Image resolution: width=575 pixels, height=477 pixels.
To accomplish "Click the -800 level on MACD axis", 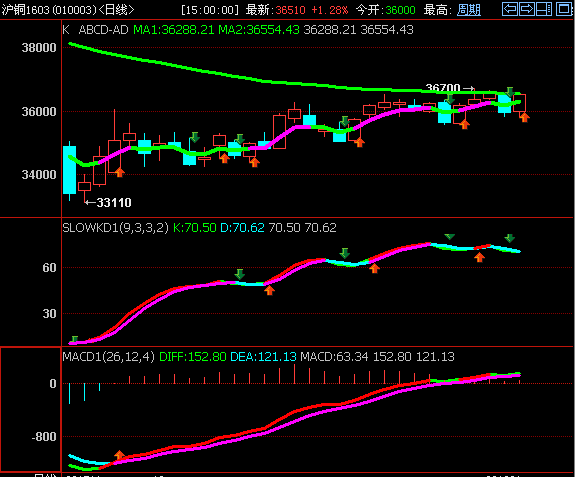I will pos(44,437).
